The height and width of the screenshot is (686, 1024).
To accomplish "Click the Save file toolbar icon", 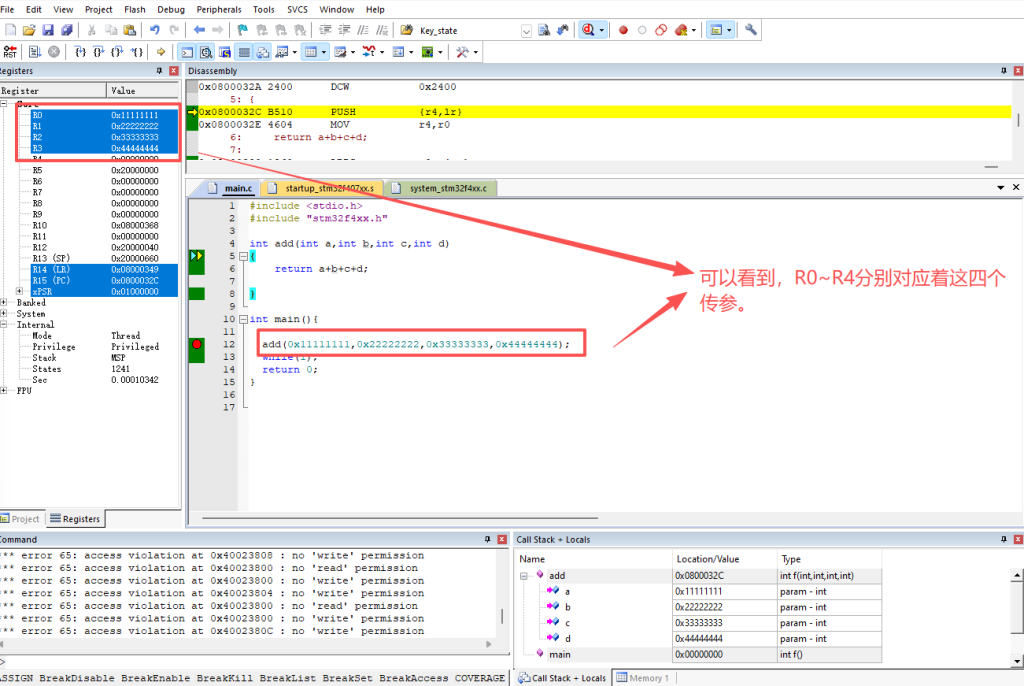I will click(x=46, y=30).
